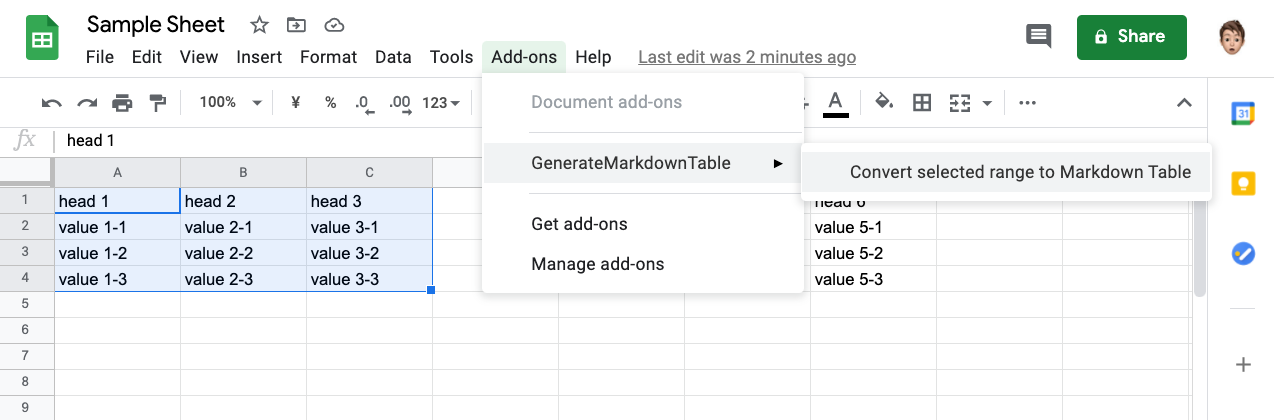
Task: Click the cell containing value 1-1
Action: point(118,227)
